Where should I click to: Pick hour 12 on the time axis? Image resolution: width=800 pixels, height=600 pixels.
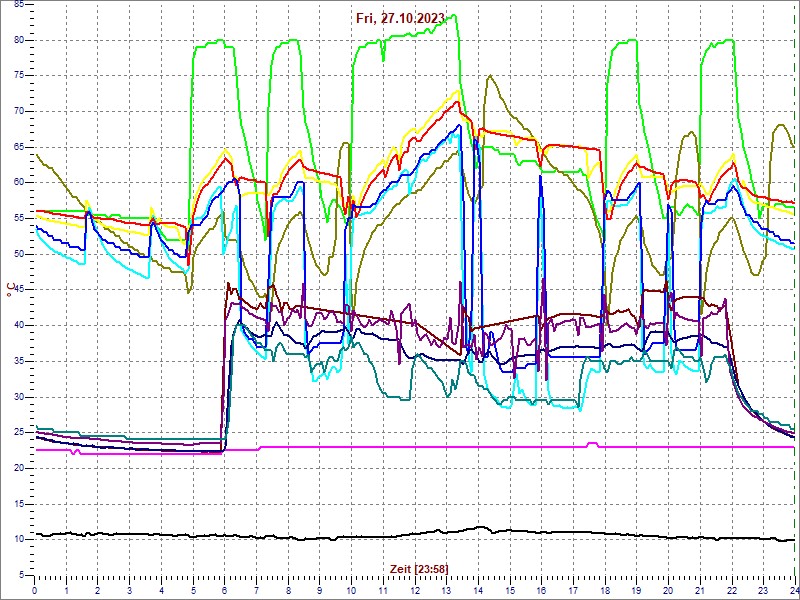[415, 590]
